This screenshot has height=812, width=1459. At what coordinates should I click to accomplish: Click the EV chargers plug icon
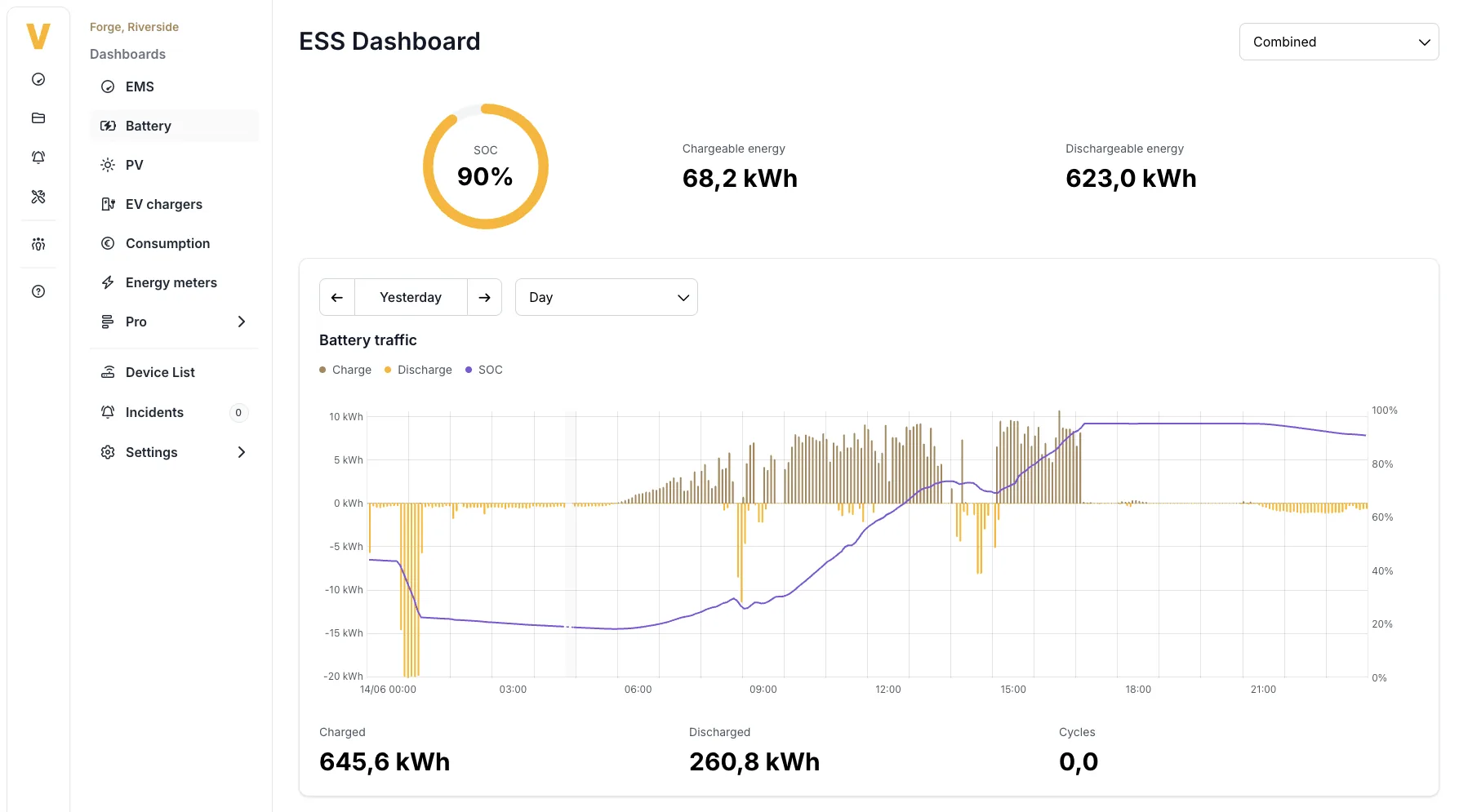point(108,204)
